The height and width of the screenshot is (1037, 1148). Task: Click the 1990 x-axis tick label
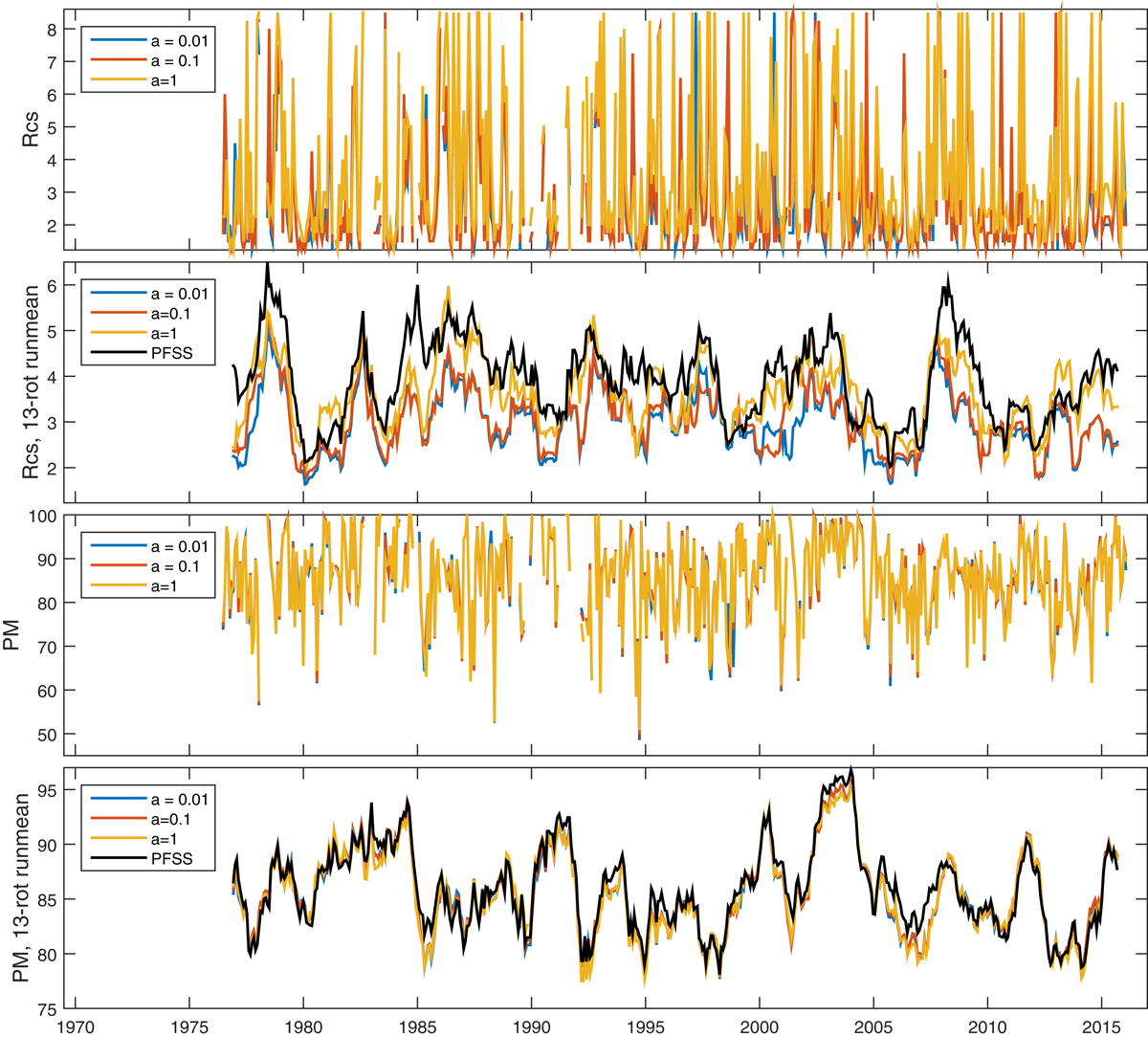tap(531, 1026)
